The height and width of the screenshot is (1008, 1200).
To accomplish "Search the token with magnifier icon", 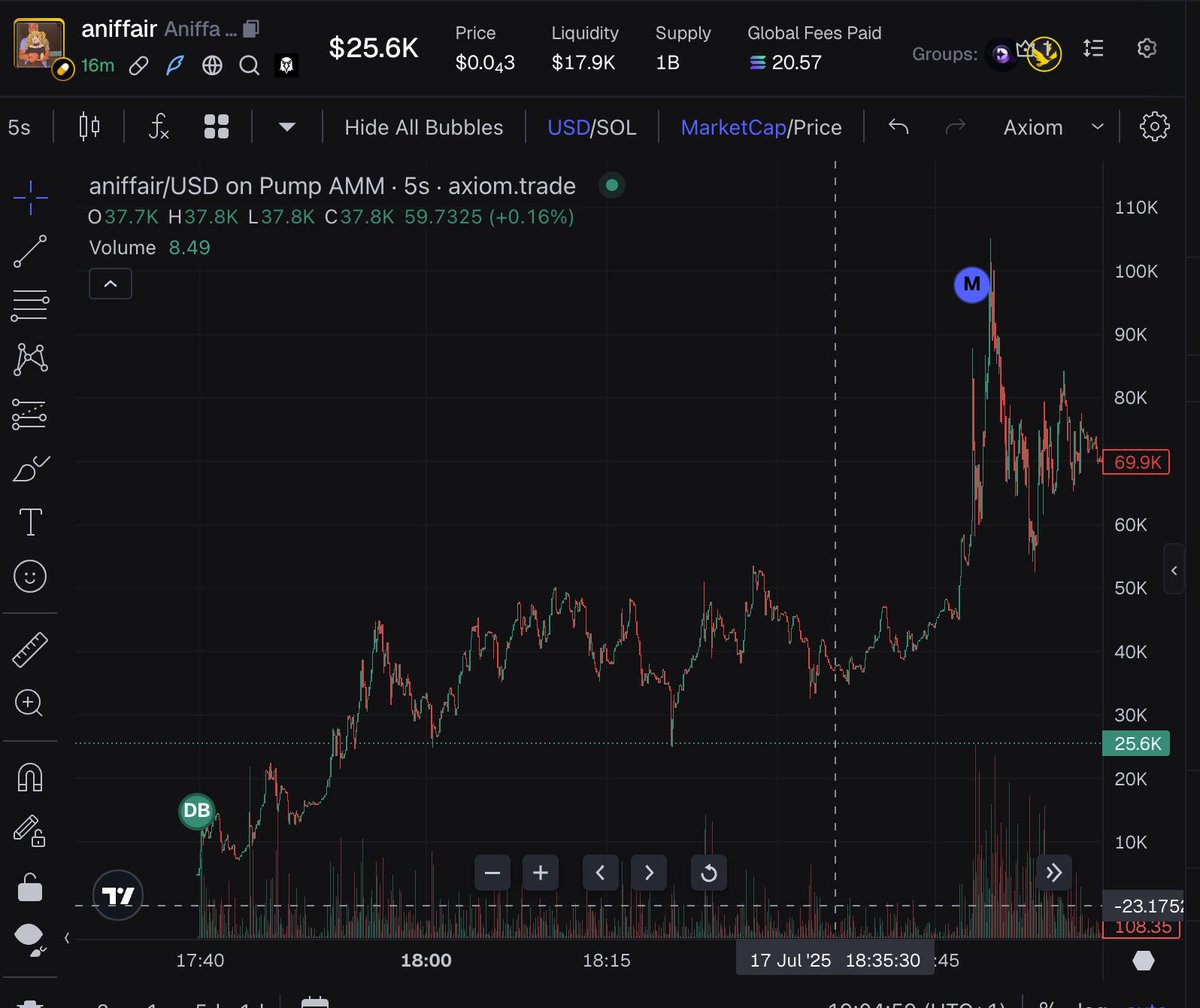I will tap(249, 66).
